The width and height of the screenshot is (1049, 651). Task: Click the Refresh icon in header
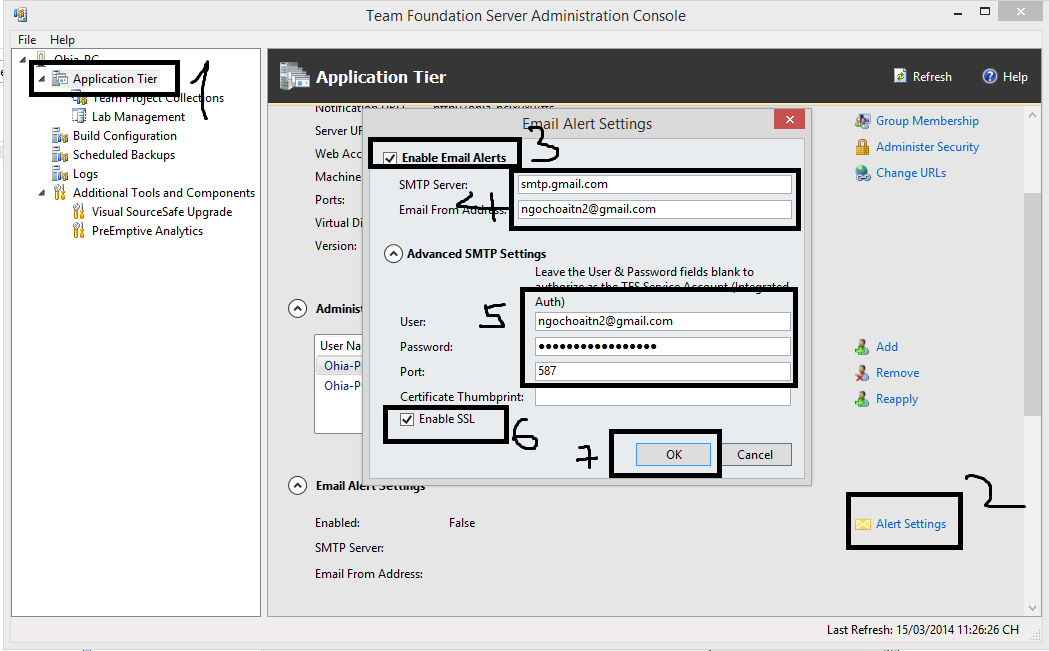pyautogui.click(x=900, y=76)
